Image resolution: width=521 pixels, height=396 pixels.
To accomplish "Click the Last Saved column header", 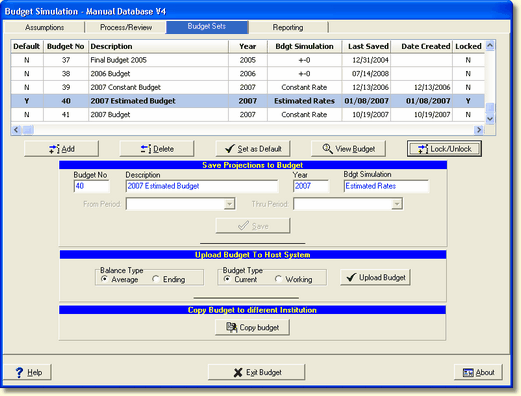I will [366, 46].
